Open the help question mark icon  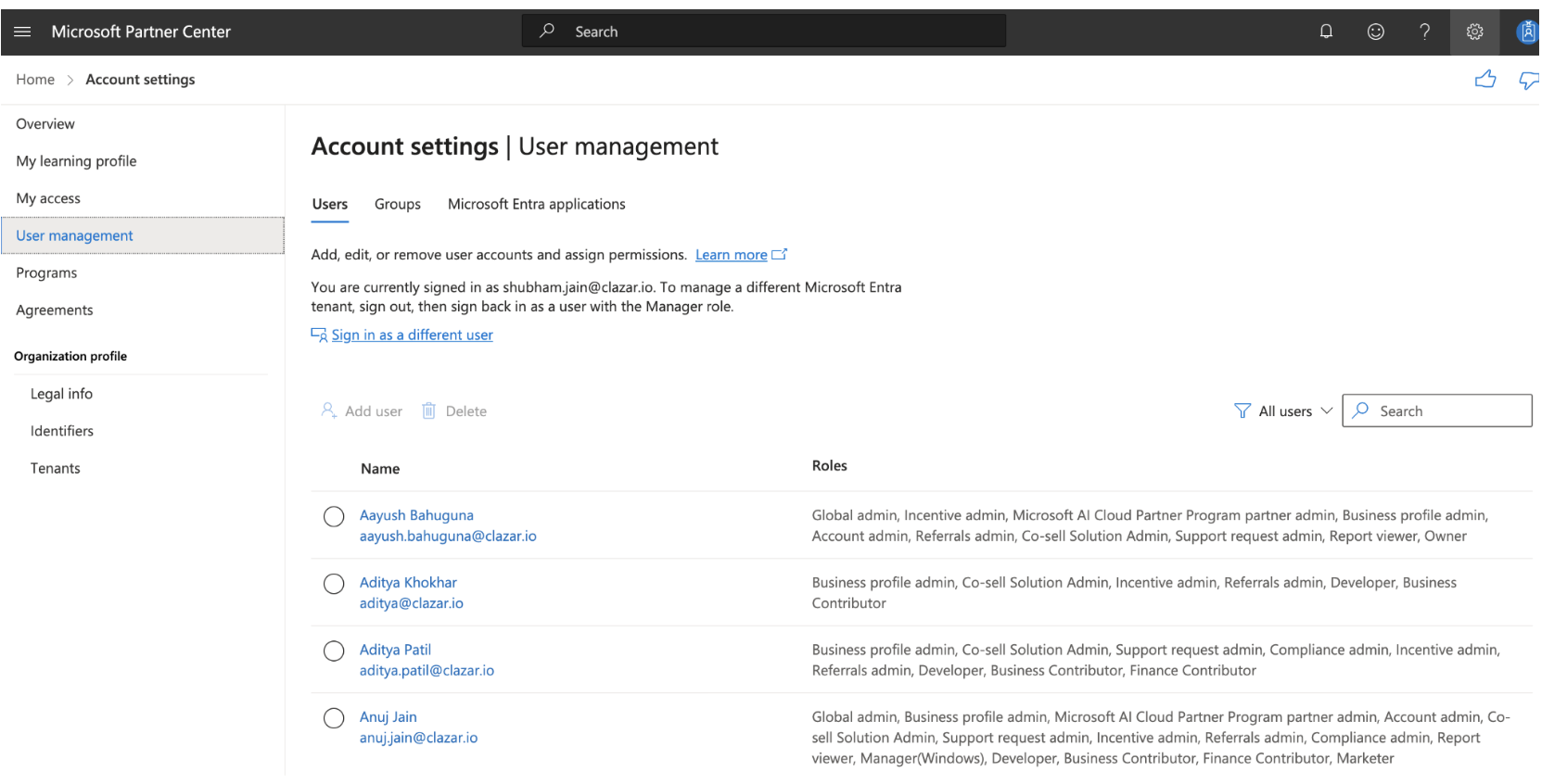coord(1425,32)
